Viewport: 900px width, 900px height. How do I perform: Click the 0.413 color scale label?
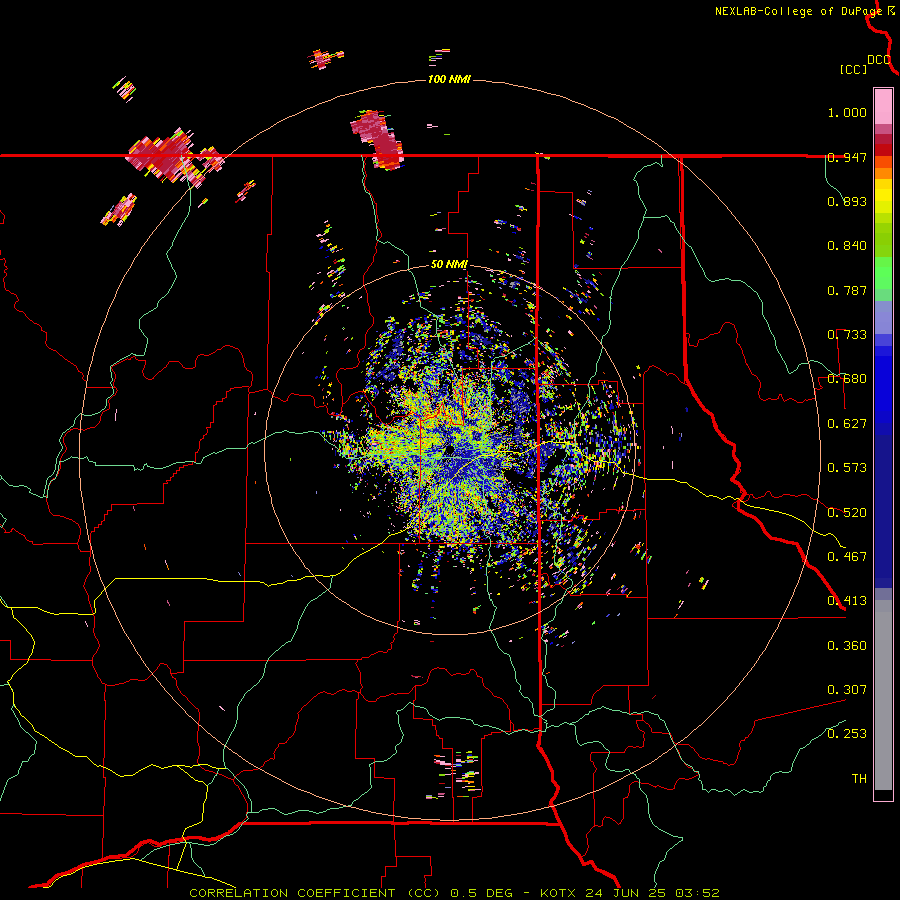point(847,601)
